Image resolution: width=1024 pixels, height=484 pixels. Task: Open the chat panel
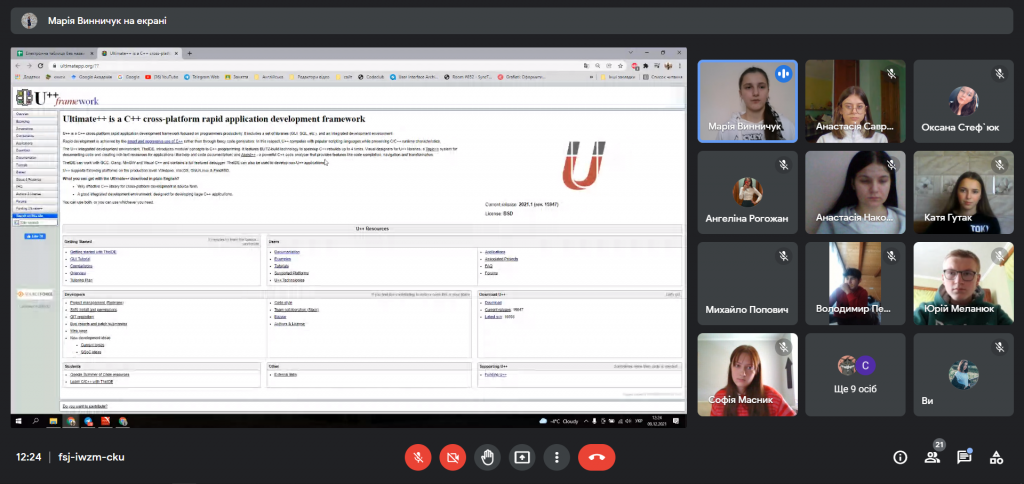(x=964, y=457)
